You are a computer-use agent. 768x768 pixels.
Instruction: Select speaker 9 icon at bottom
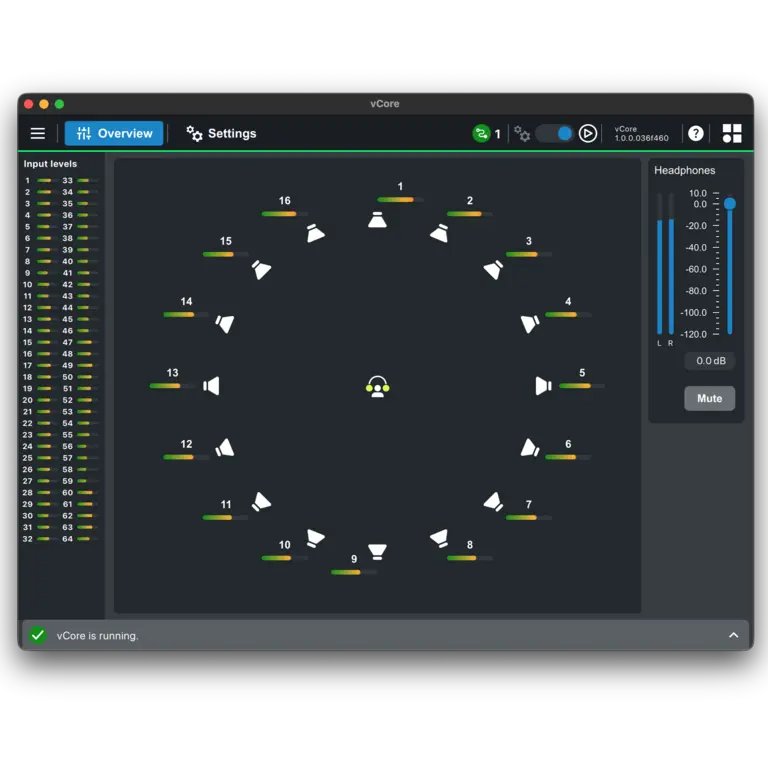pyautogui.click(x=377, y=552)
